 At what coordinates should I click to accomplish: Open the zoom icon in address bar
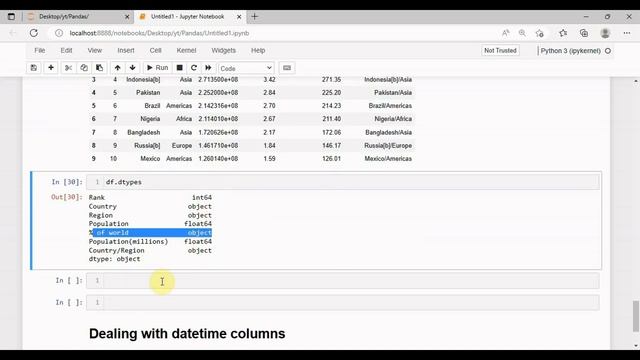[522, 33]
